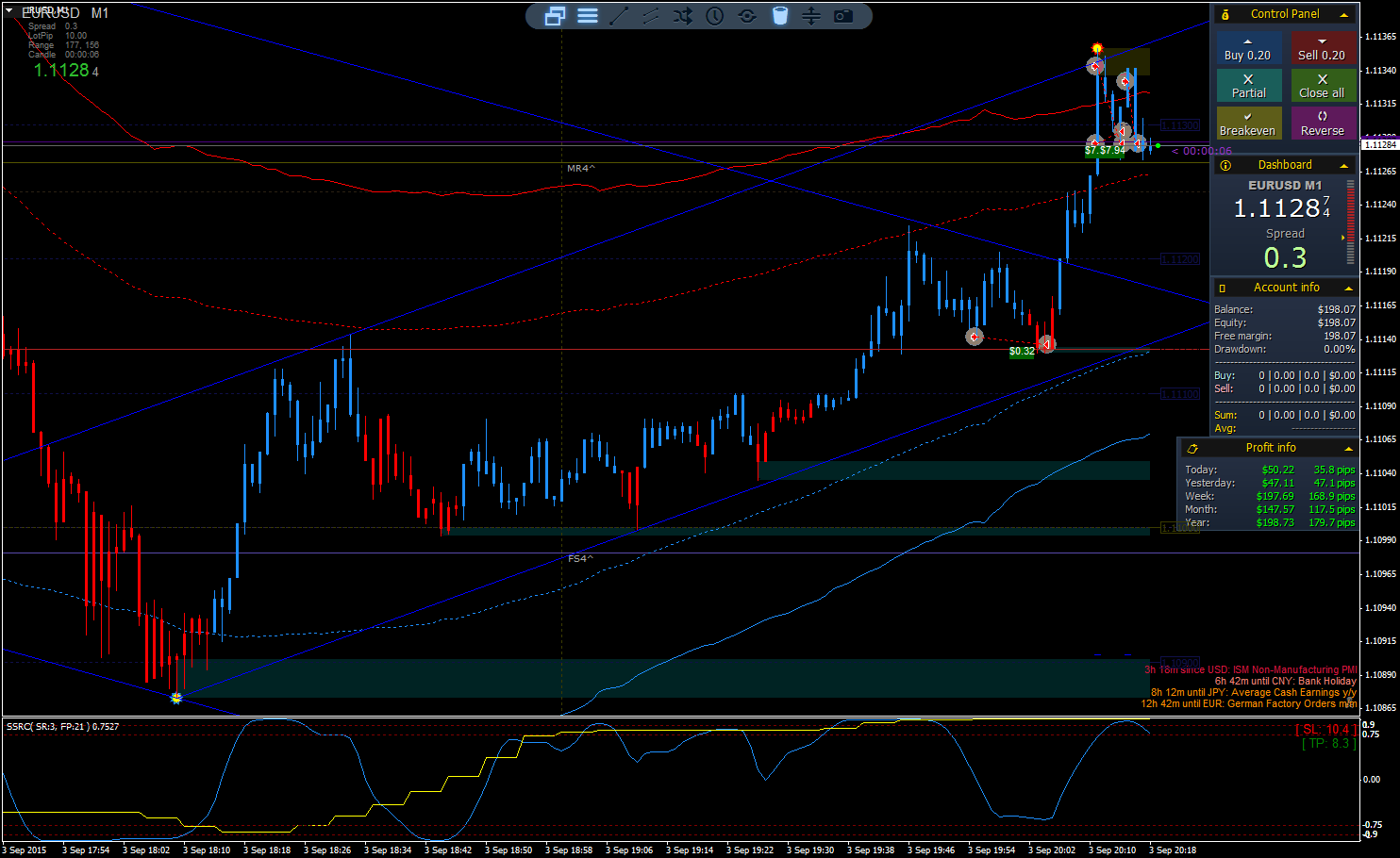Click the Month $147.57 profit row
This screenshot has width=1400, height=858.
coord(1270,509)
